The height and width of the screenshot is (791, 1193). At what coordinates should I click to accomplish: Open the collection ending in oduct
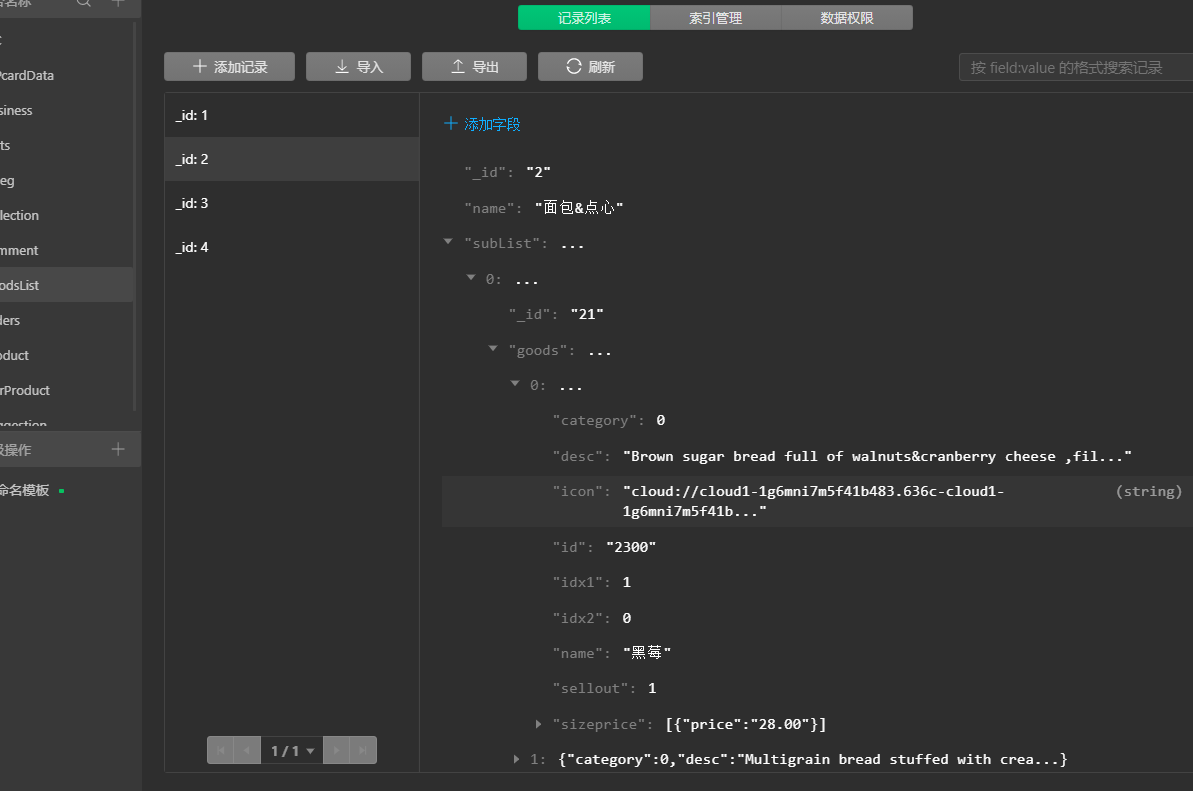click(66, 355)
